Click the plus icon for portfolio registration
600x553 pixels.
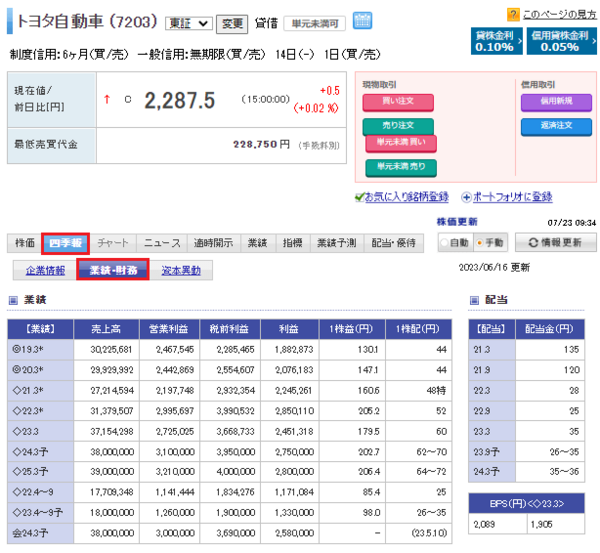(x=466, y=197)
